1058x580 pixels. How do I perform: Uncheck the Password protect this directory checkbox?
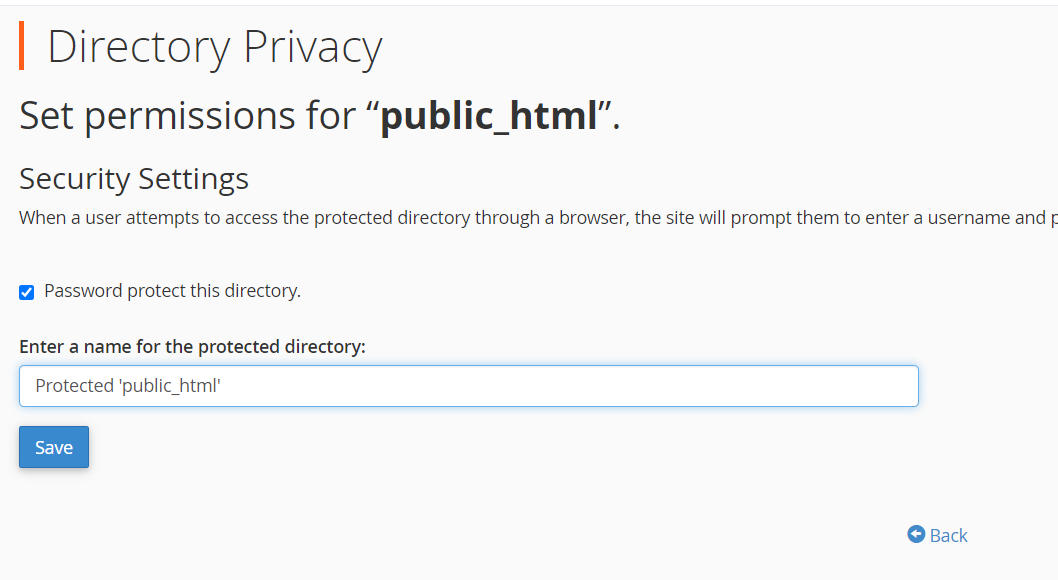pos(27,292)
